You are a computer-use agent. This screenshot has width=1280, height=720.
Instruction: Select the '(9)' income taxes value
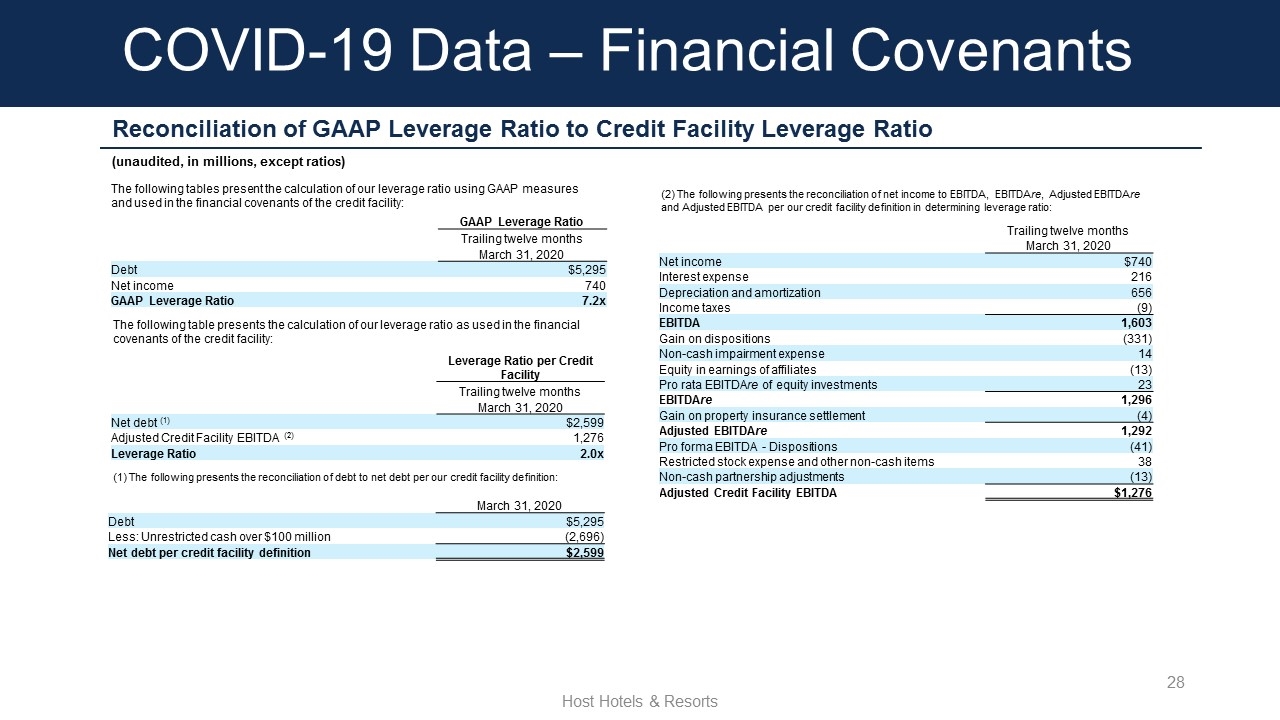click(x=1144, y=308)
